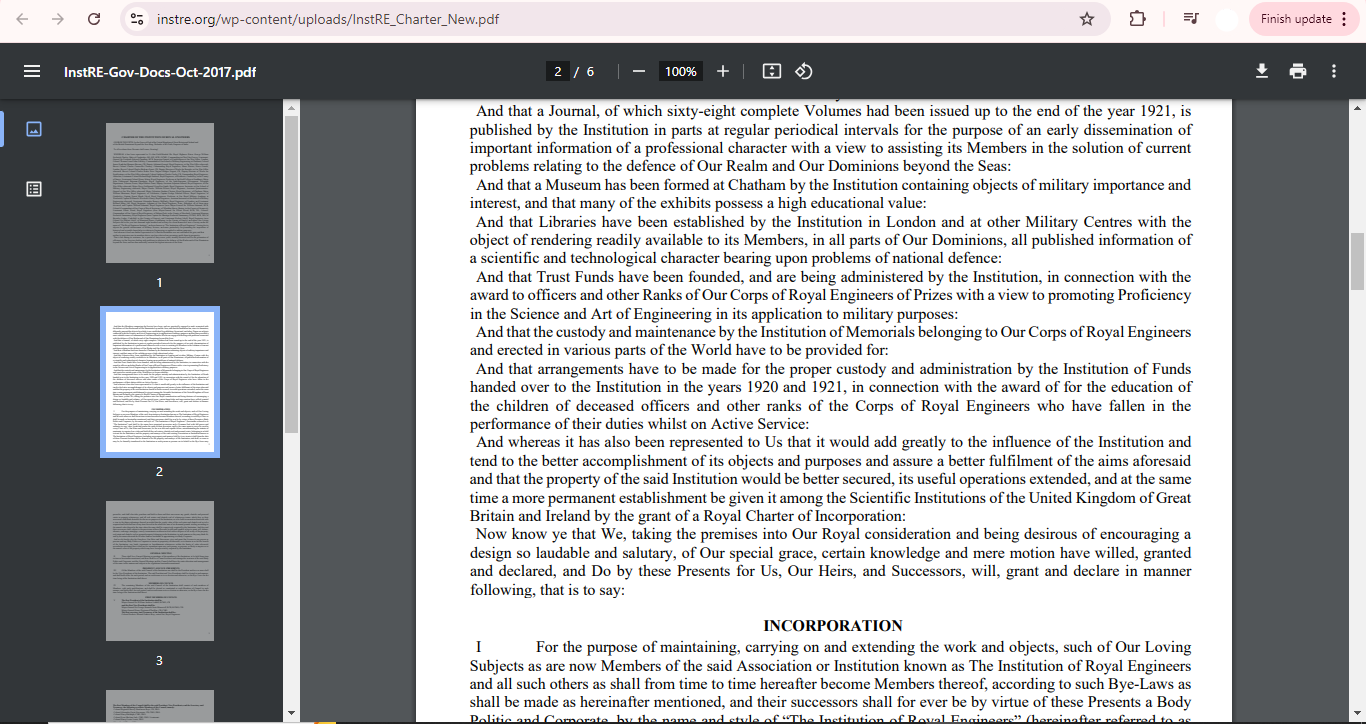Click the thumbnail panel scroll-down arrow

(x=291, y=712)
